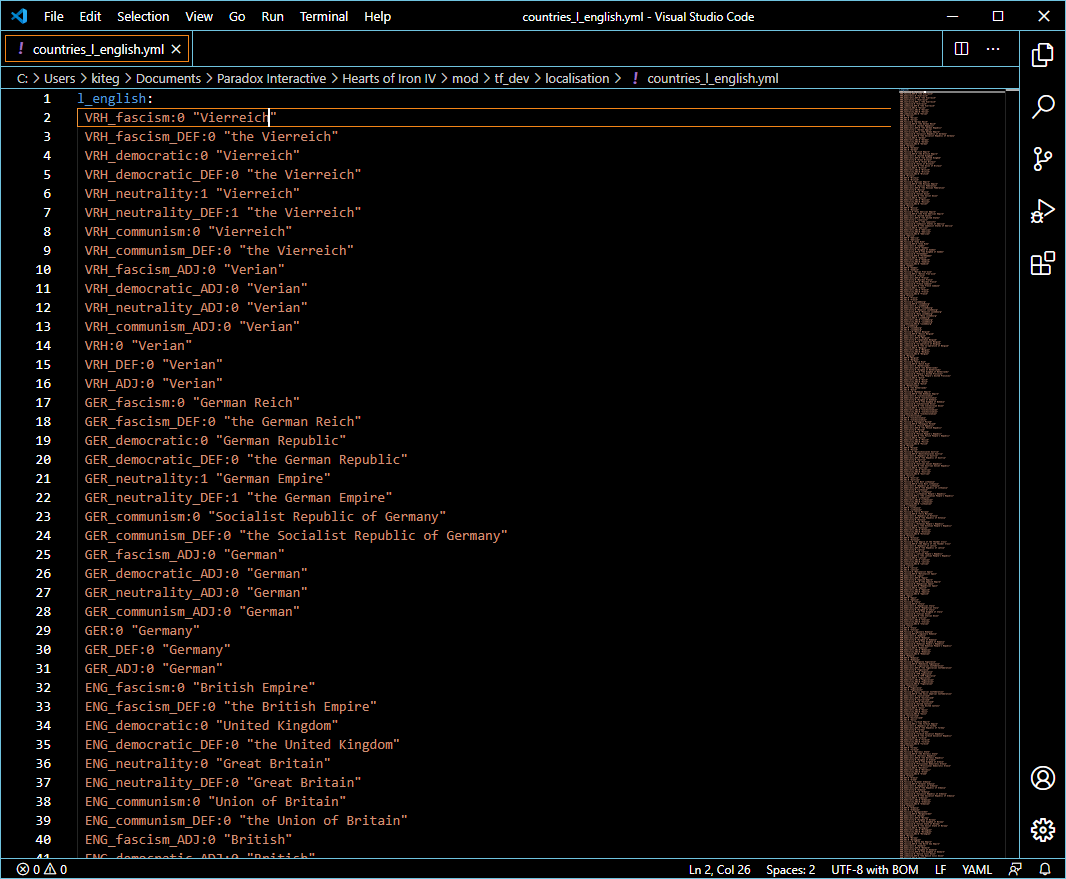
Task: Open the Go menu
Action: click(237, 16)
